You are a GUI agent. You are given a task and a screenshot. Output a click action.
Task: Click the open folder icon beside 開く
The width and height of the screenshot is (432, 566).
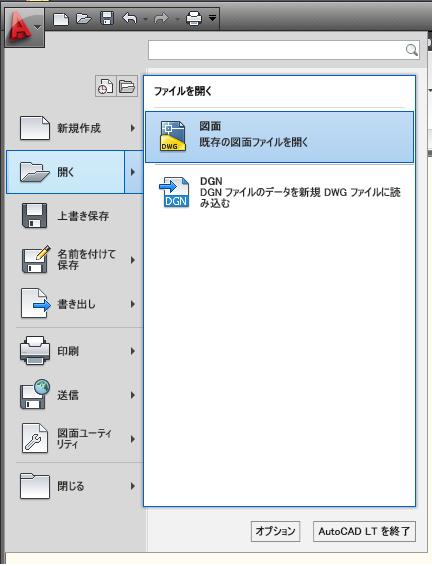[35, 172]
